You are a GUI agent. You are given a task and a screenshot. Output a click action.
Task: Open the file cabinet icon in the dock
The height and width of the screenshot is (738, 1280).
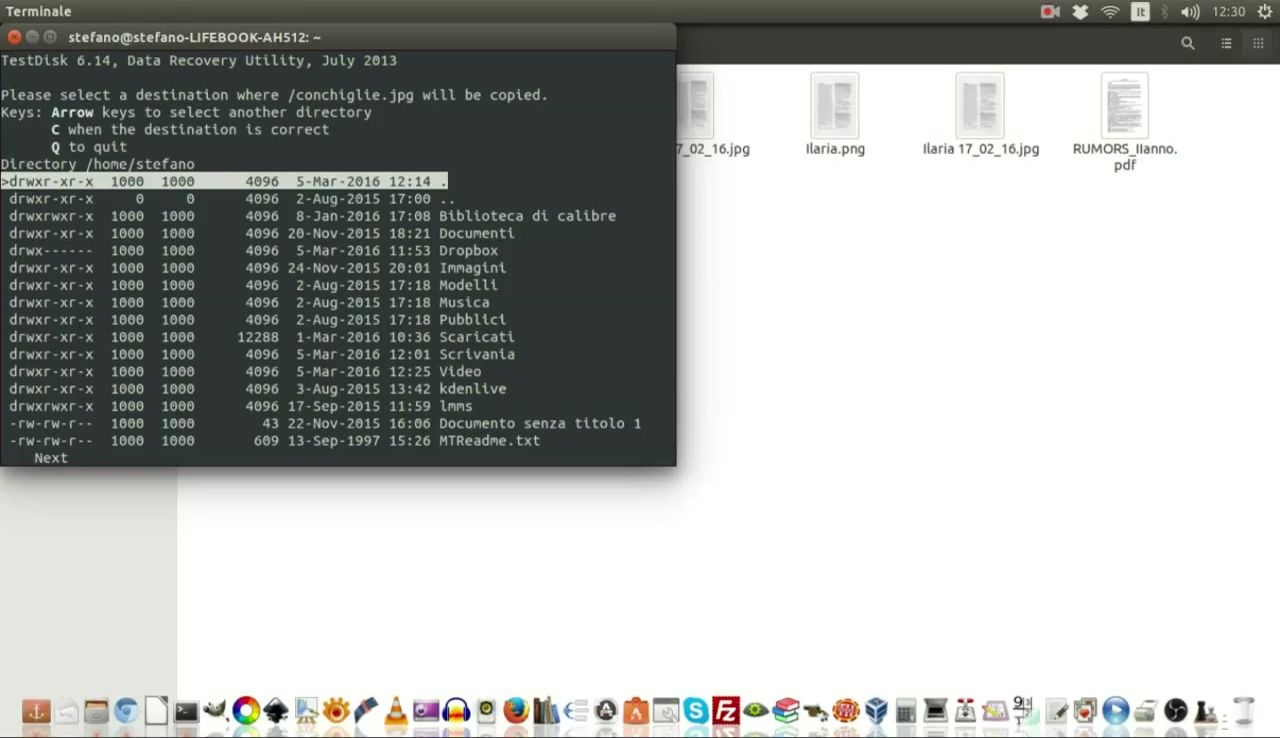pyautogui.click(x=96, y=711)
